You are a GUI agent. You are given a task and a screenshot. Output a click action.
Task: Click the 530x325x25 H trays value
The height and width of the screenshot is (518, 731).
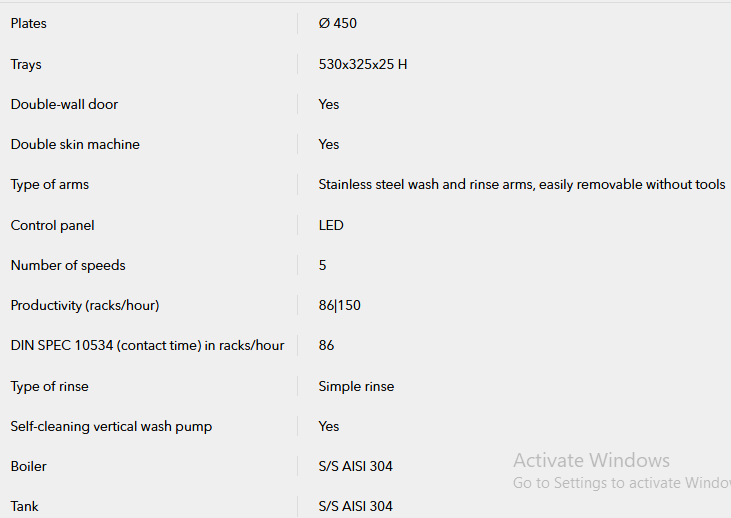(x=363, y=64)
